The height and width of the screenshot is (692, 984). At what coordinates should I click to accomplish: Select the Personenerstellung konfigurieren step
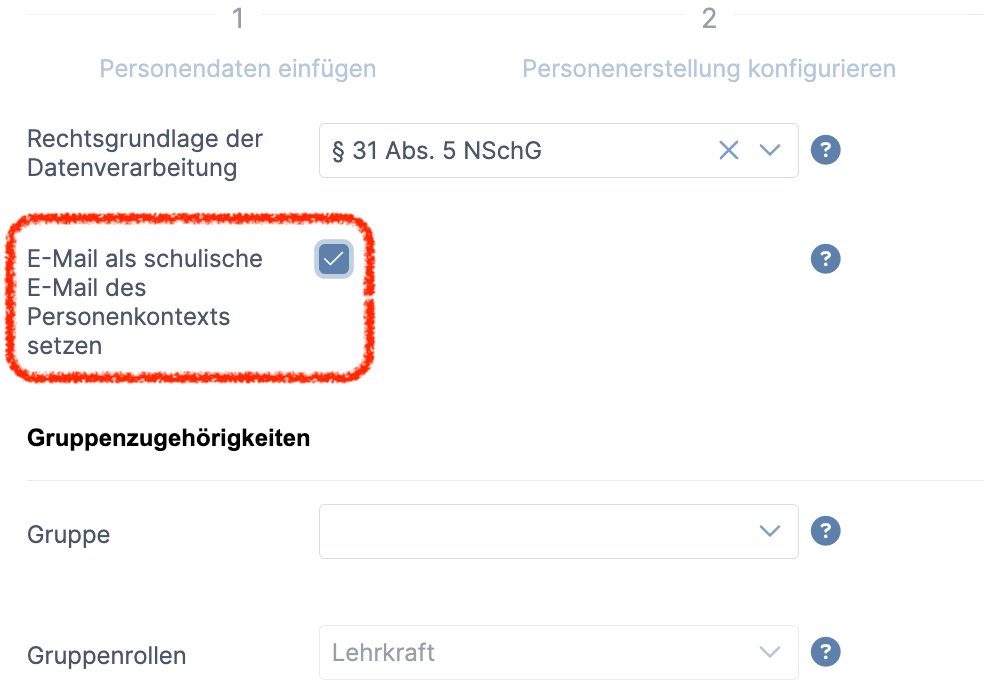point(709,69)
